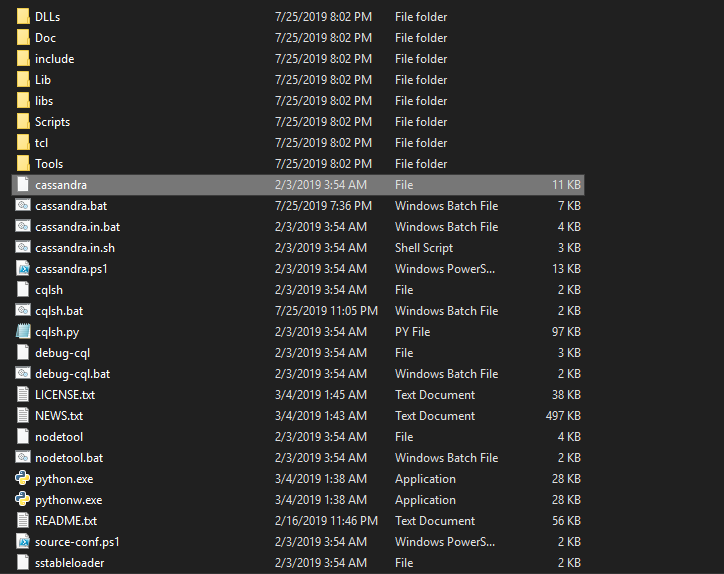Select the sstableloader file name

(x=70, y=563)
